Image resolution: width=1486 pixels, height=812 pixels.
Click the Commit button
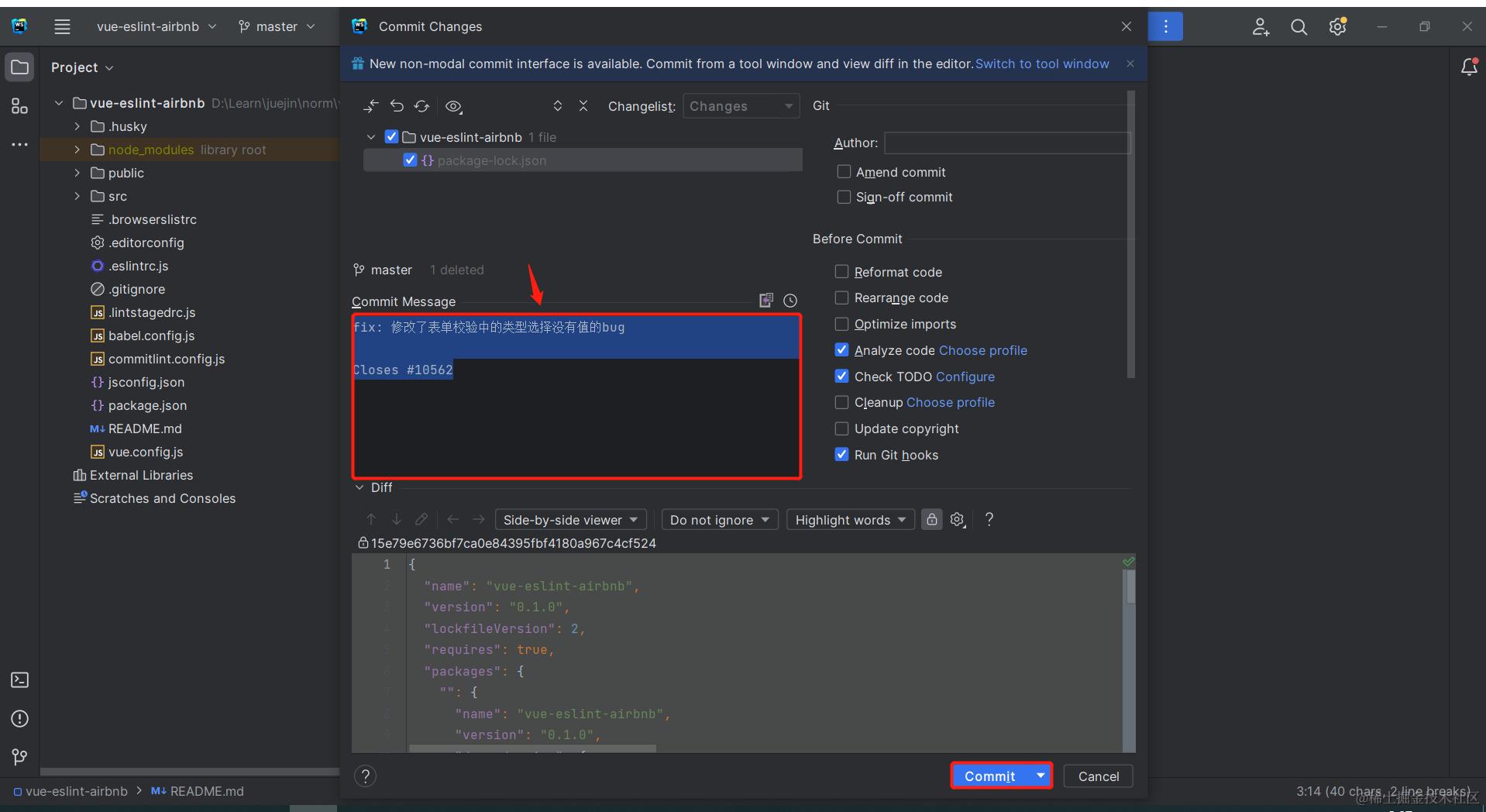[x=990, y=776]
